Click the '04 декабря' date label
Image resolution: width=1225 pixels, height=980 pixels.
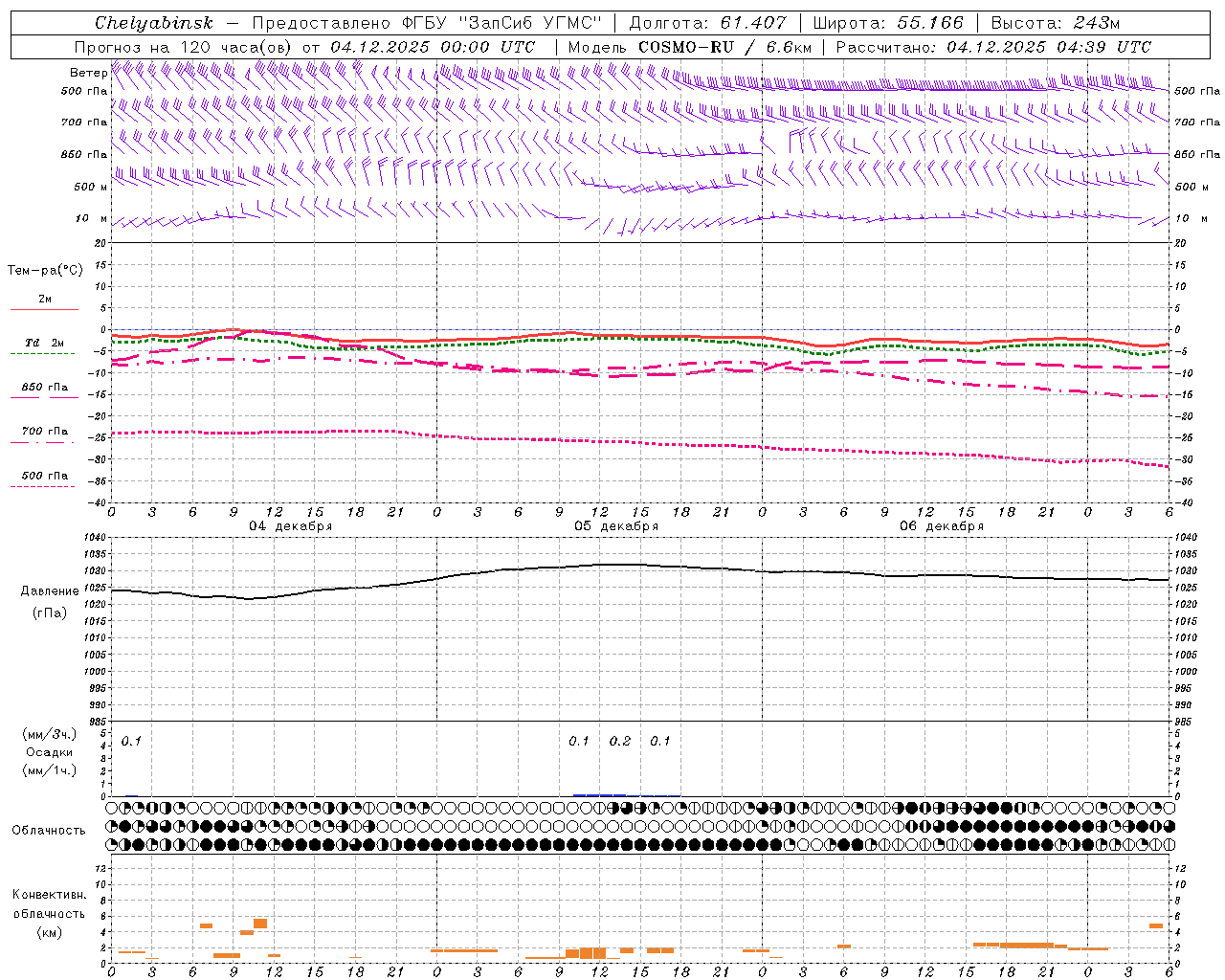click(x=291, y=526)
